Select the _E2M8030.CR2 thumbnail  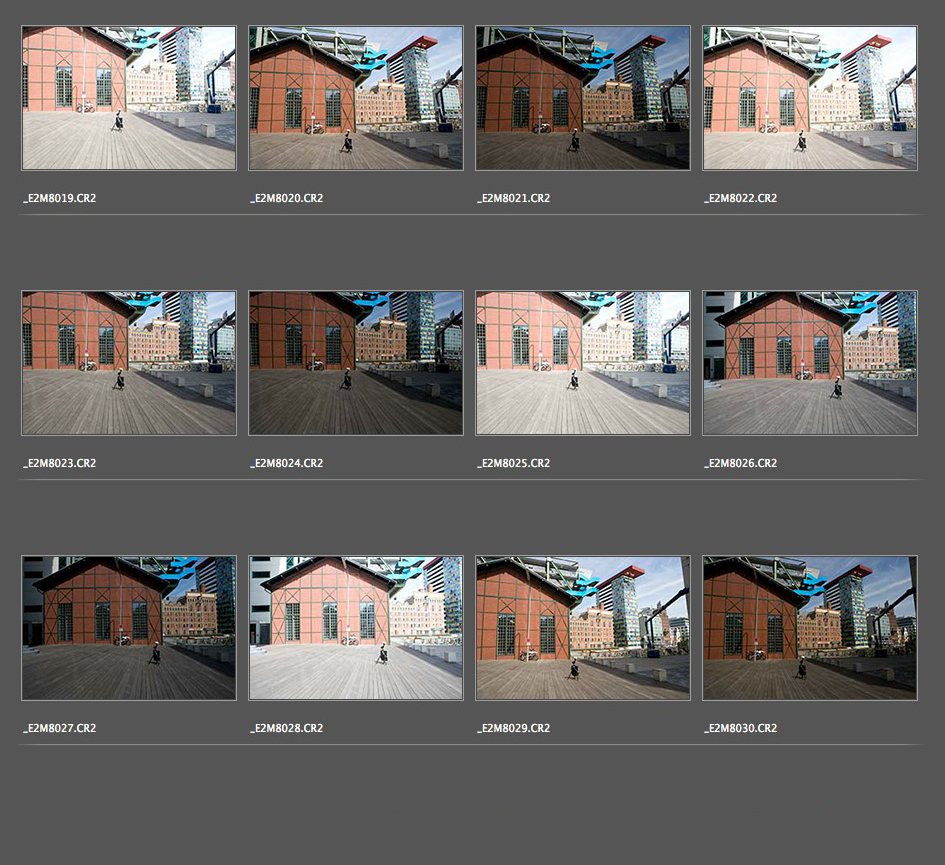pos(810,628)
